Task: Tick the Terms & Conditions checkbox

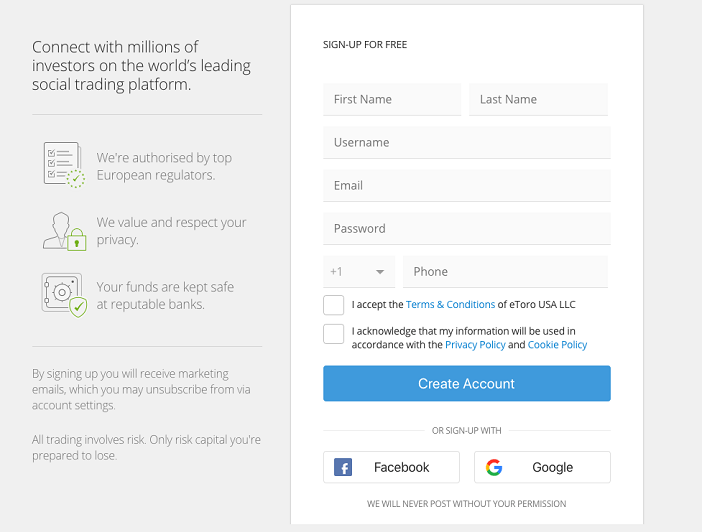Action: [x=334, y=305]
